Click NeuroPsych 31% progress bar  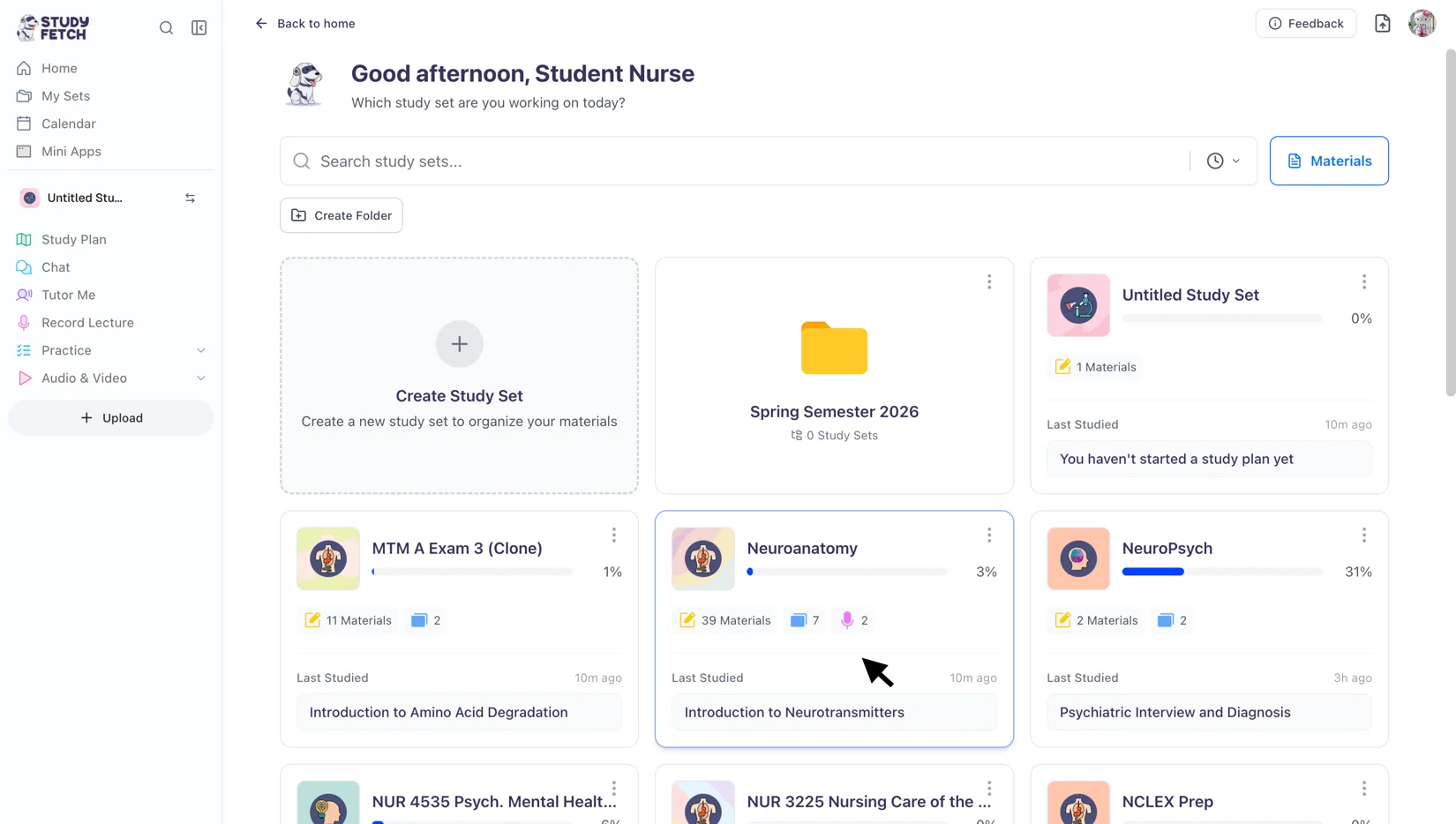pyautogui.click(x=1222, y=572)
